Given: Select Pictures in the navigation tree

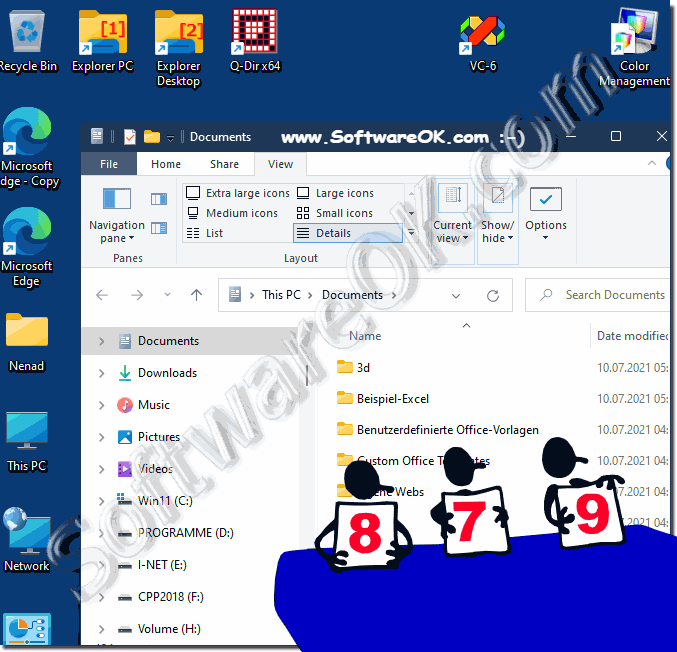Looking at the screenshot, I should coord(159,437).
